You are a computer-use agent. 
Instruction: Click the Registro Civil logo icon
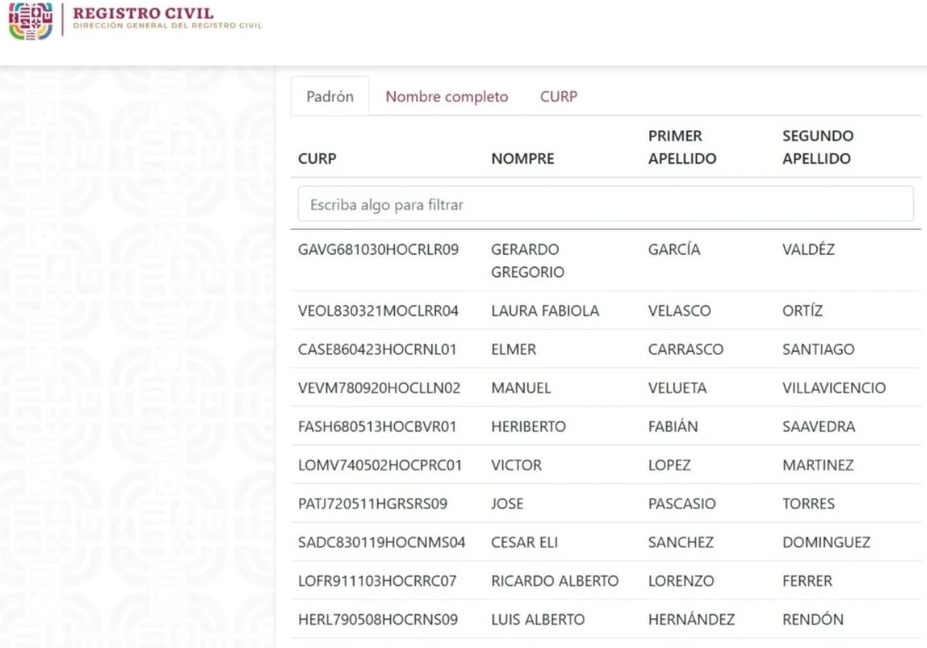pyautogui.click(x=30, y=21)
